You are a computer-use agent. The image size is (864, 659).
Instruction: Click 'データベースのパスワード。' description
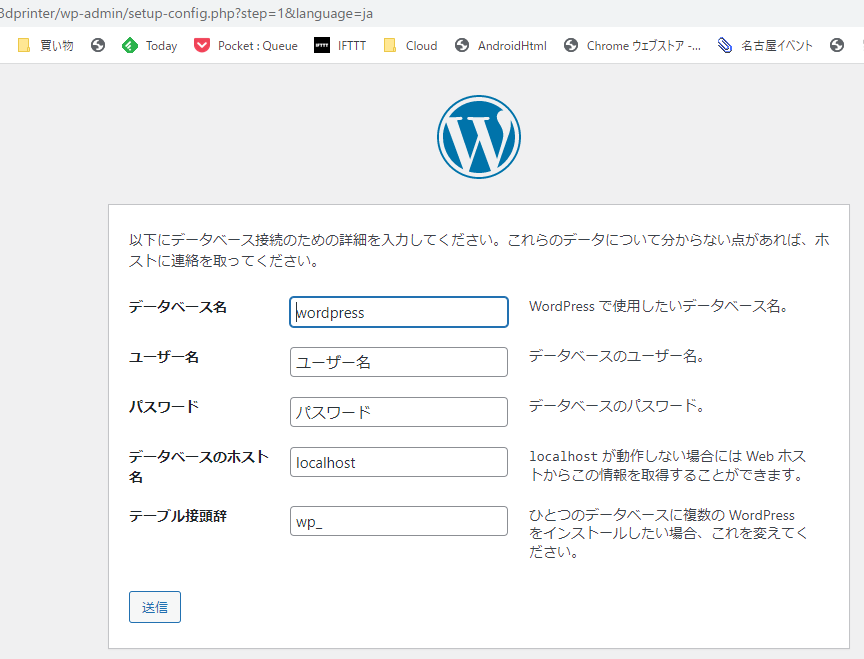point(617,406)
